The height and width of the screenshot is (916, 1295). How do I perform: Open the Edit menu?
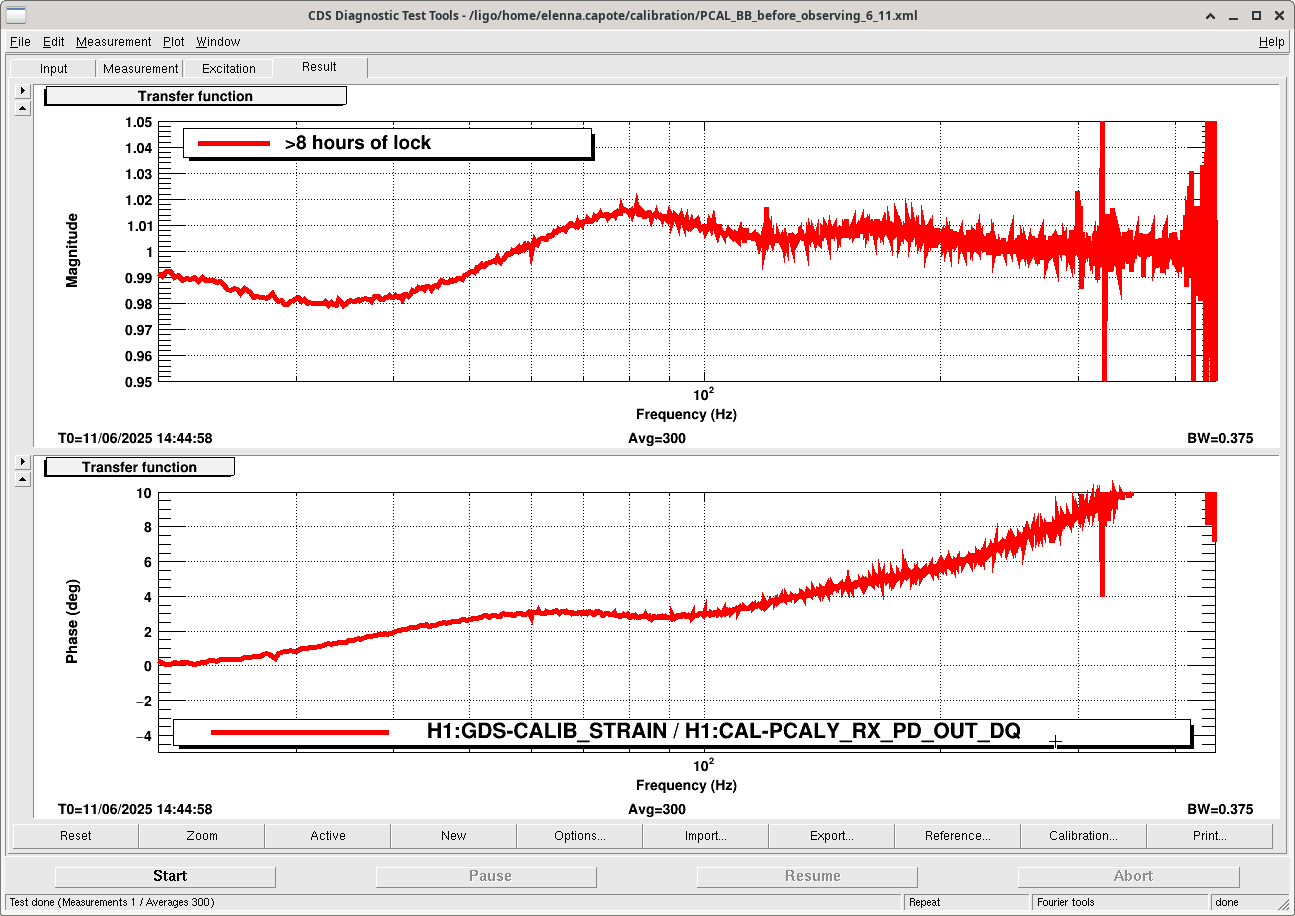tap(54, 42)
